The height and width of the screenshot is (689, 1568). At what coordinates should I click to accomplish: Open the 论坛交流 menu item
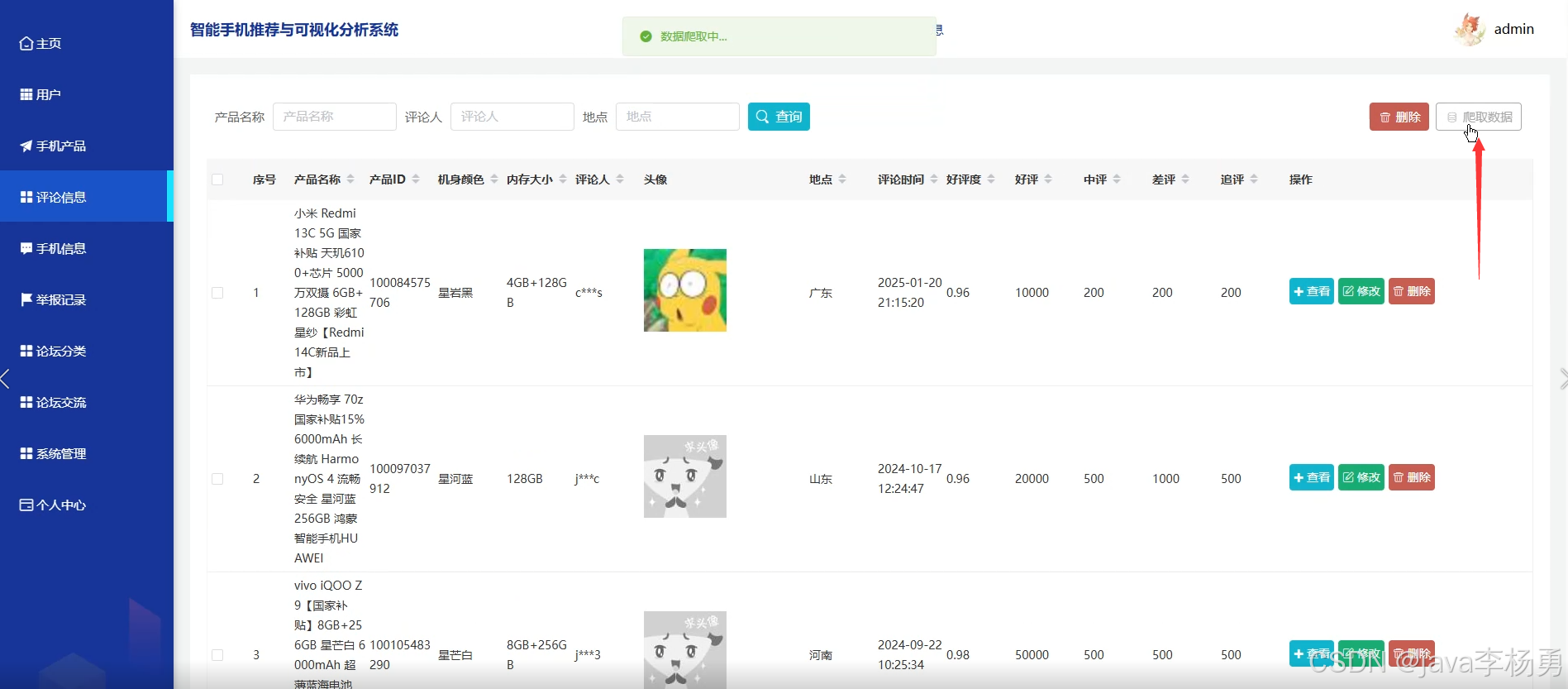click(x=86, y=402)
